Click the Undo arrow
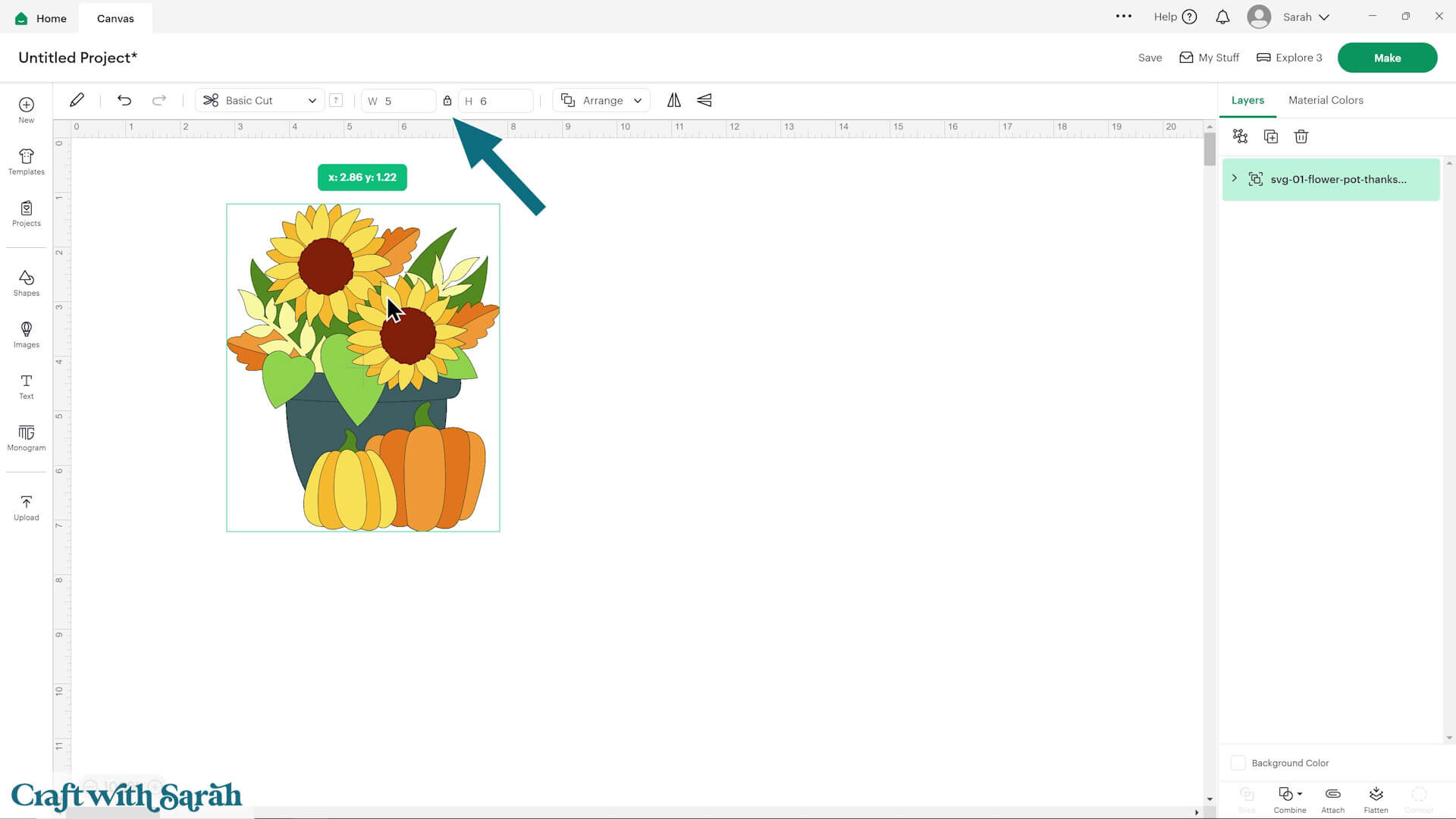The image size is (1456, 819). click(124, 100)
